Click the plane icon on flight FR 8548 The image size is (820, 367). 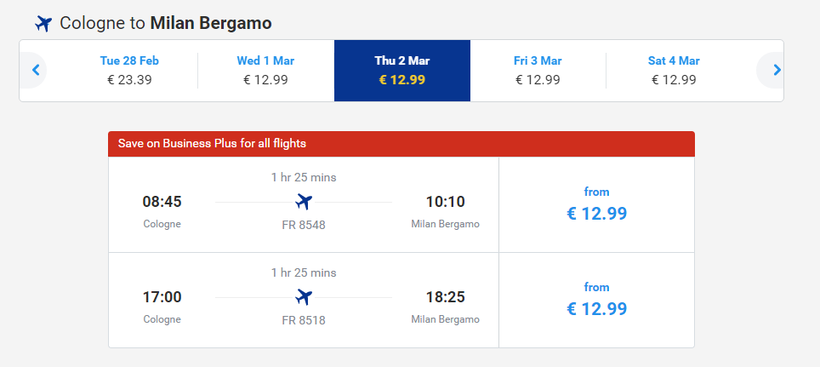click(303, 201)
